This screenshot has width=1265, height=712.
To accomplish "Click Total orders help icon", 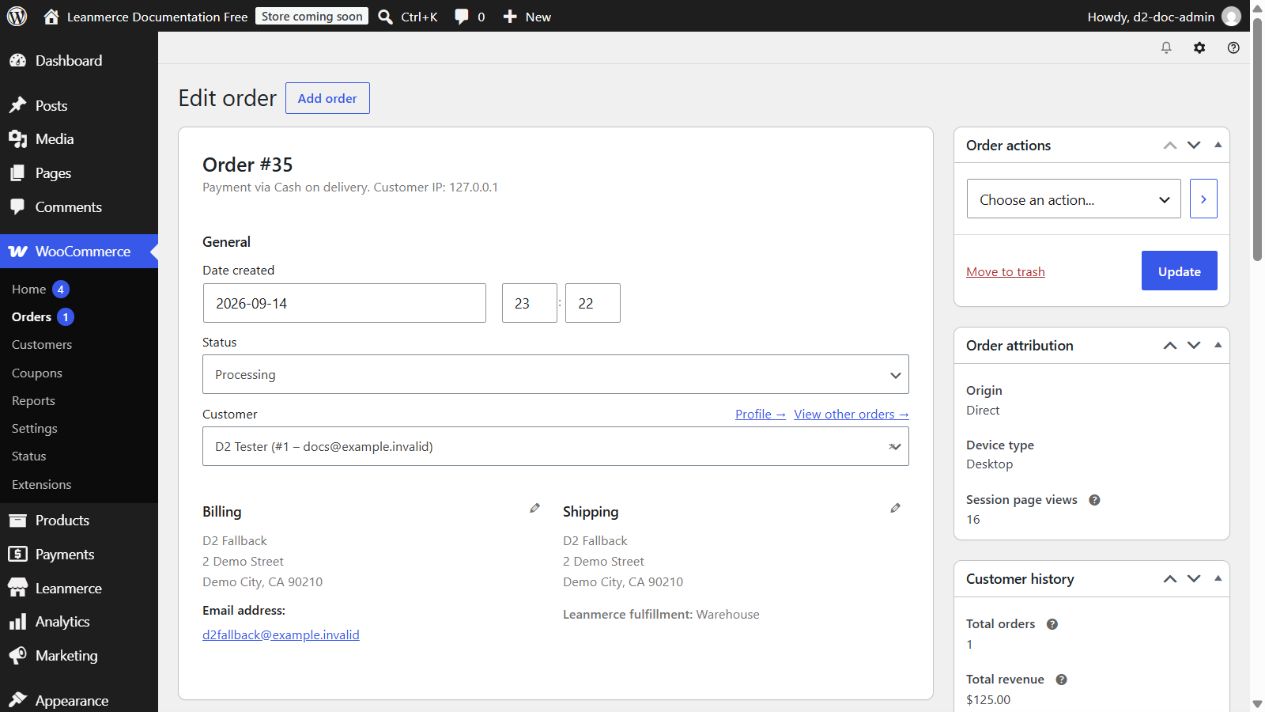I will point(1052,624).
